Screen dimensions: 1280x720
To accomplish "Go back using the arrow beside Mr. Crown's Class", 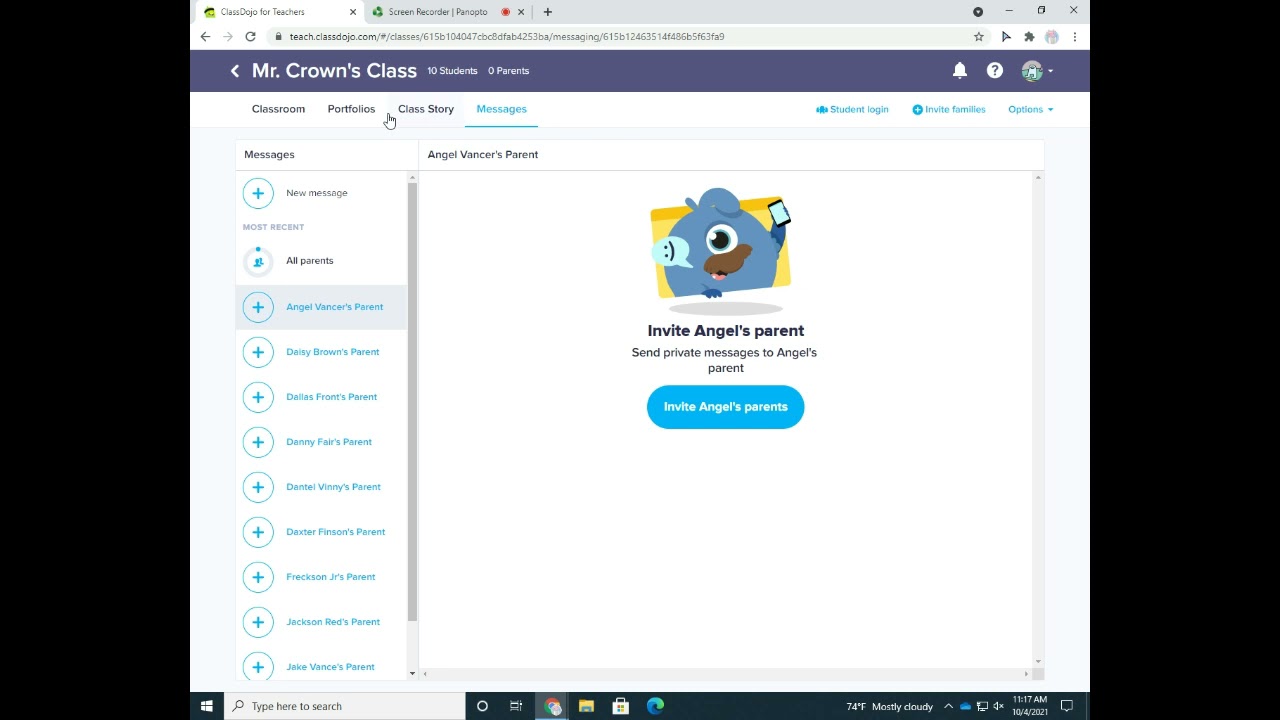I will point(235,71).
